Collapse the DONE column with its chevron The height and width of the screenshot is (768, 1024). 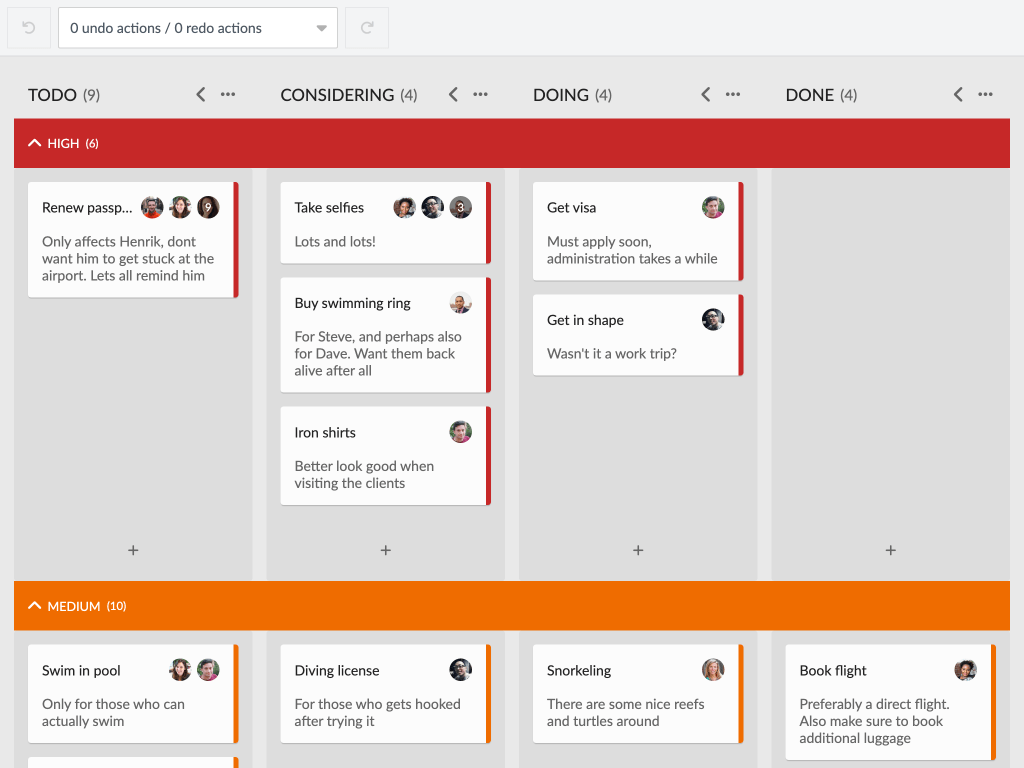(958, 95)
